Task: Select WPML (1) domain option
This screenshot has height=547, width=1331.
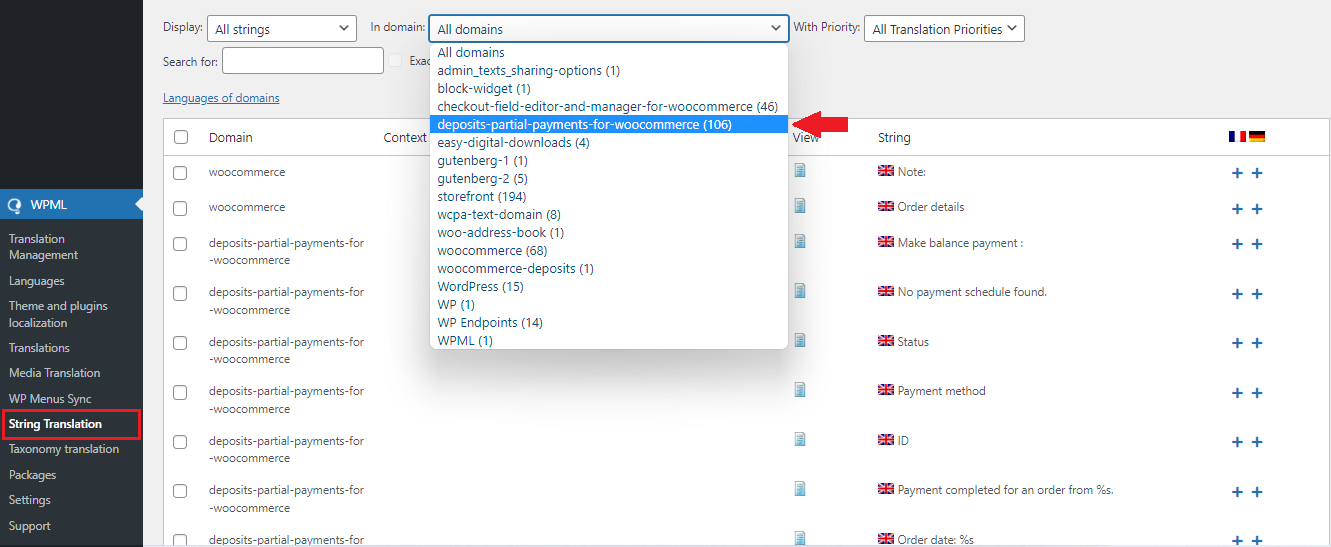Action: (x=609, y=341)
